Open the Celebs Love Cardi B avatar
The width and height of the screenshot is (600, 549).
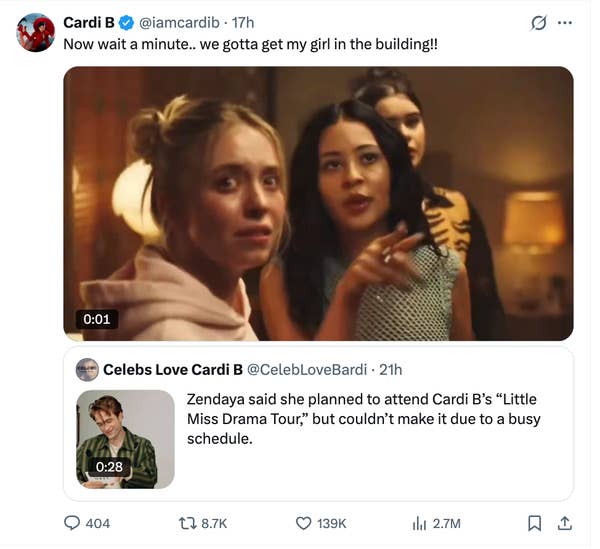tap(88, 370)
